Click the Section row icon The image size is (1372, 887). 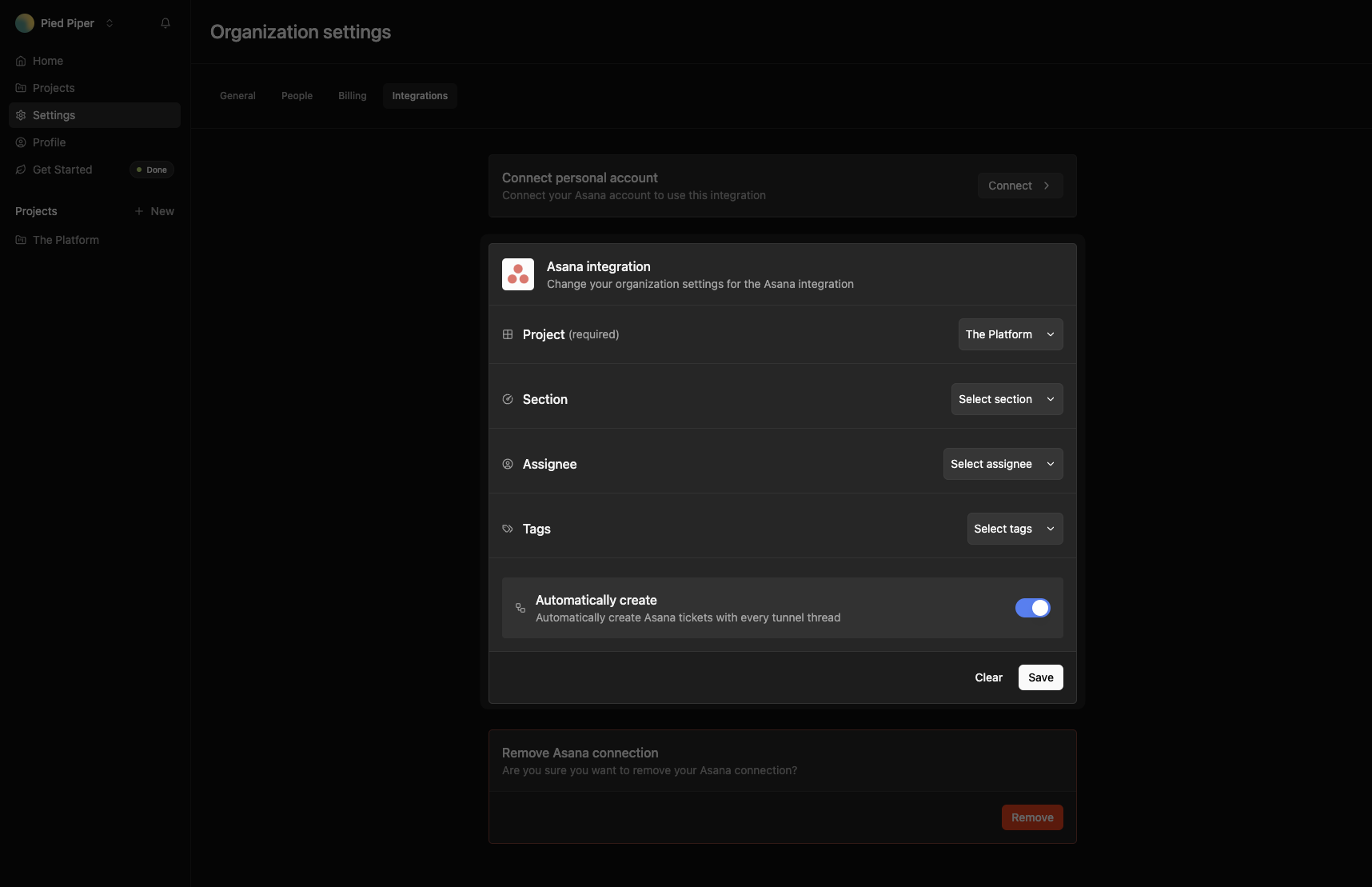508,399
